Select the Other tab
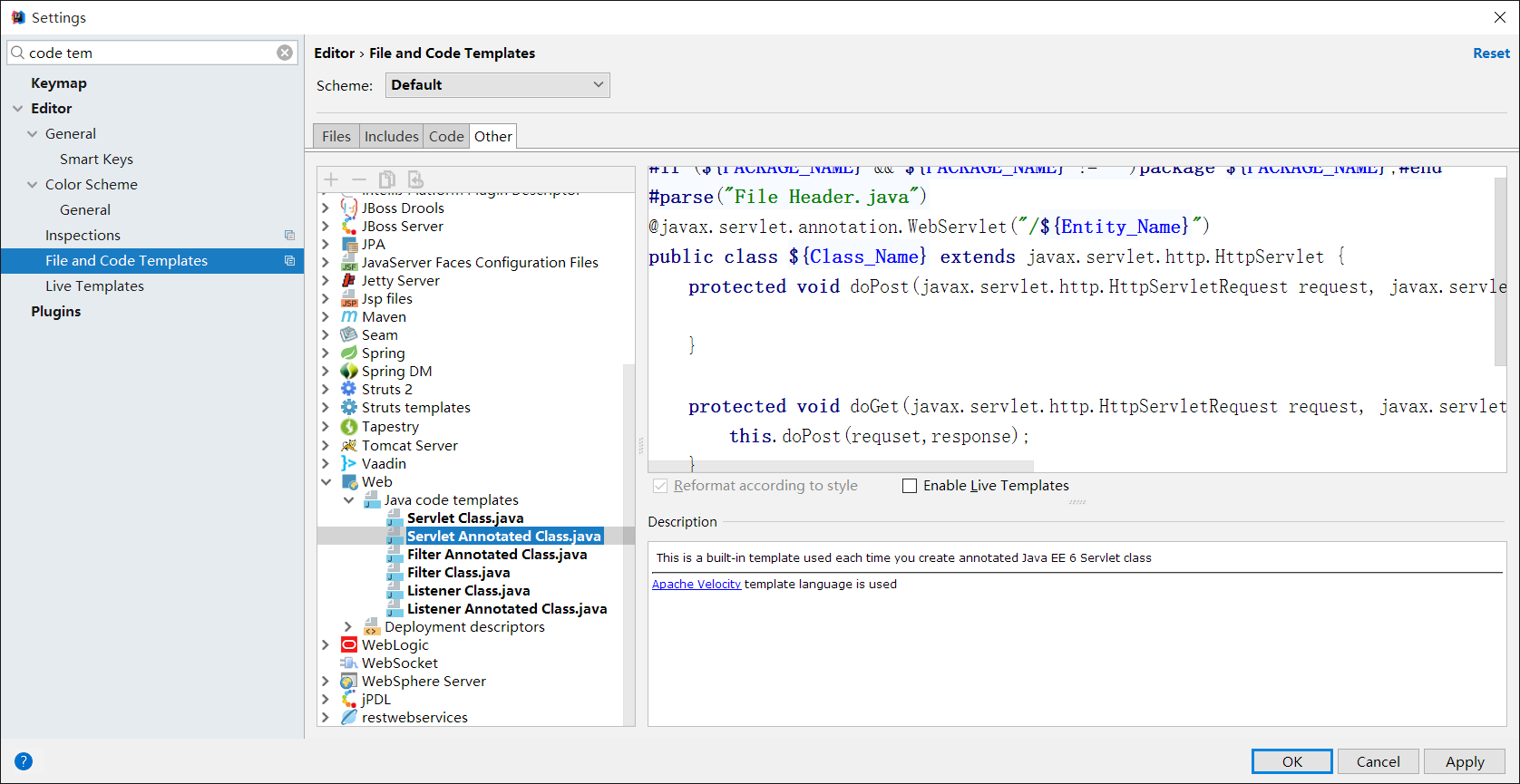The image size is (1520, 784). click(493, 136)
